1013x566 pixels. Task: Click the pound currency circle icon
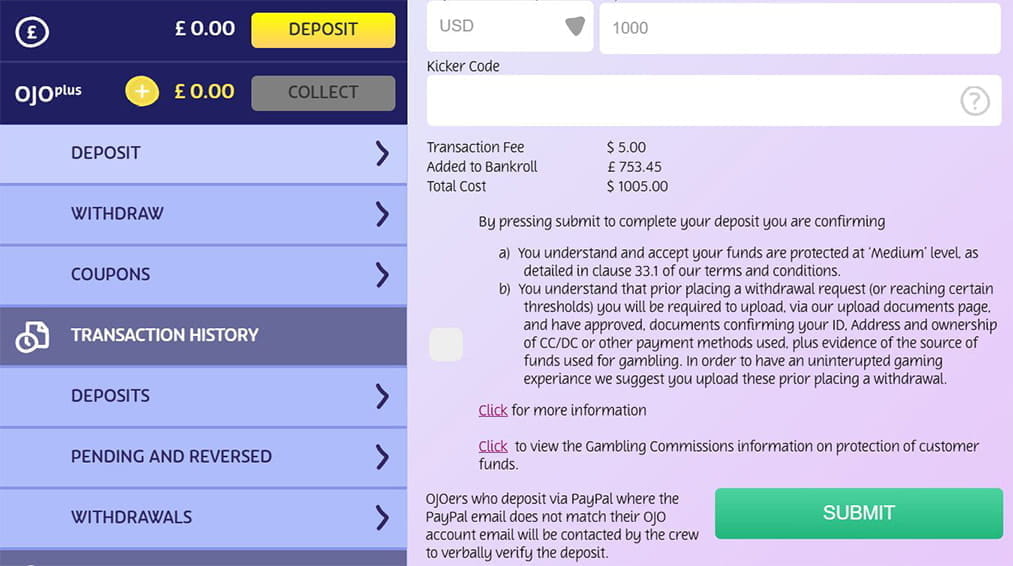[32, 31]
